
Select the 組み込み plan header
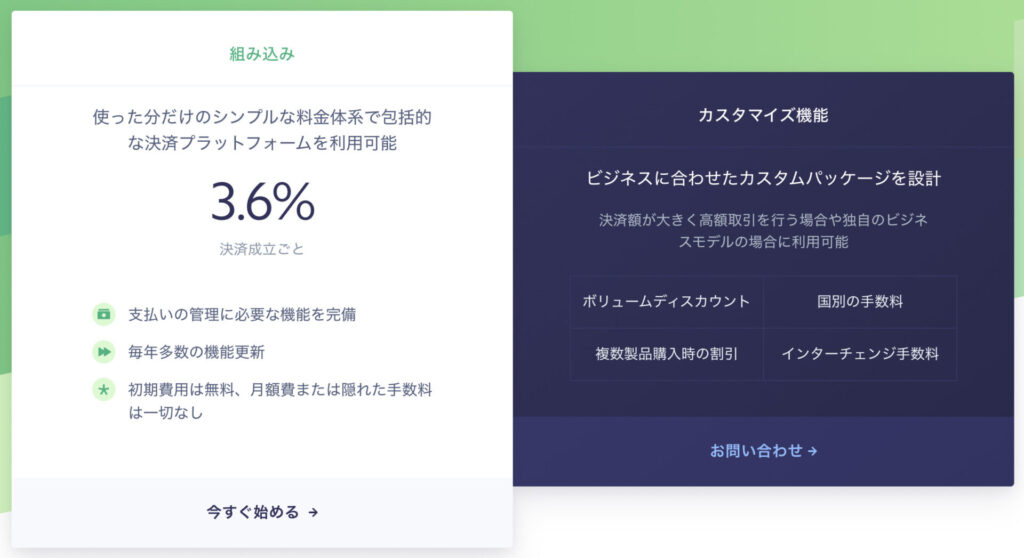click(x=262, y=54)
